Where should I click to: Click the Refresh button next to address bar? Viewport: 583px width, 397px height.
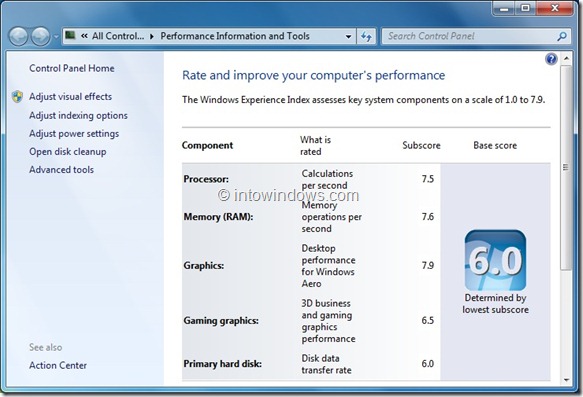click(366, 36)
